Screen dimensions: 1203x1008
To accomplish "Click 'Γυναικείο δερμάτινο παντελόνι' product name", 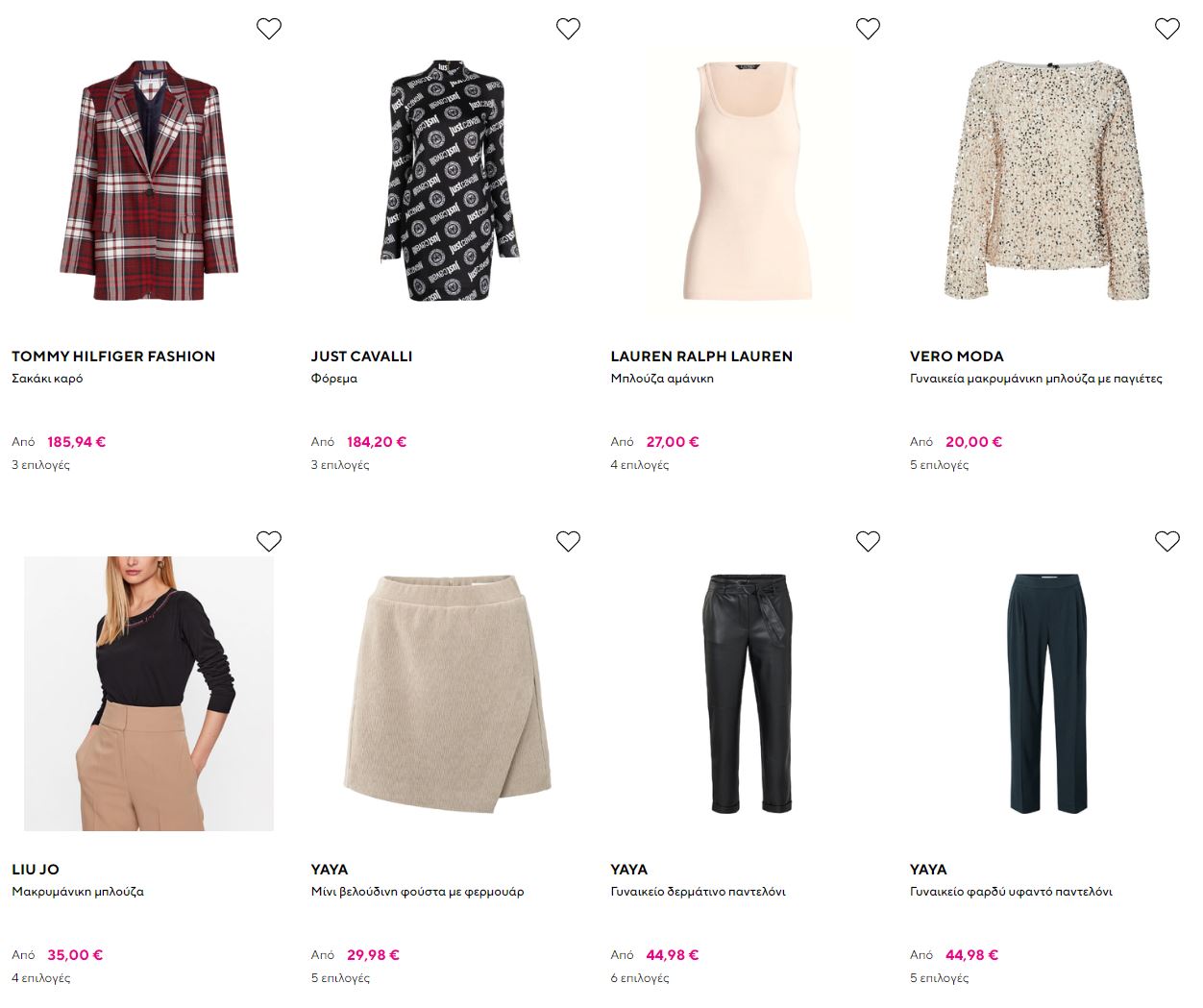I will (x=698, y=892).
